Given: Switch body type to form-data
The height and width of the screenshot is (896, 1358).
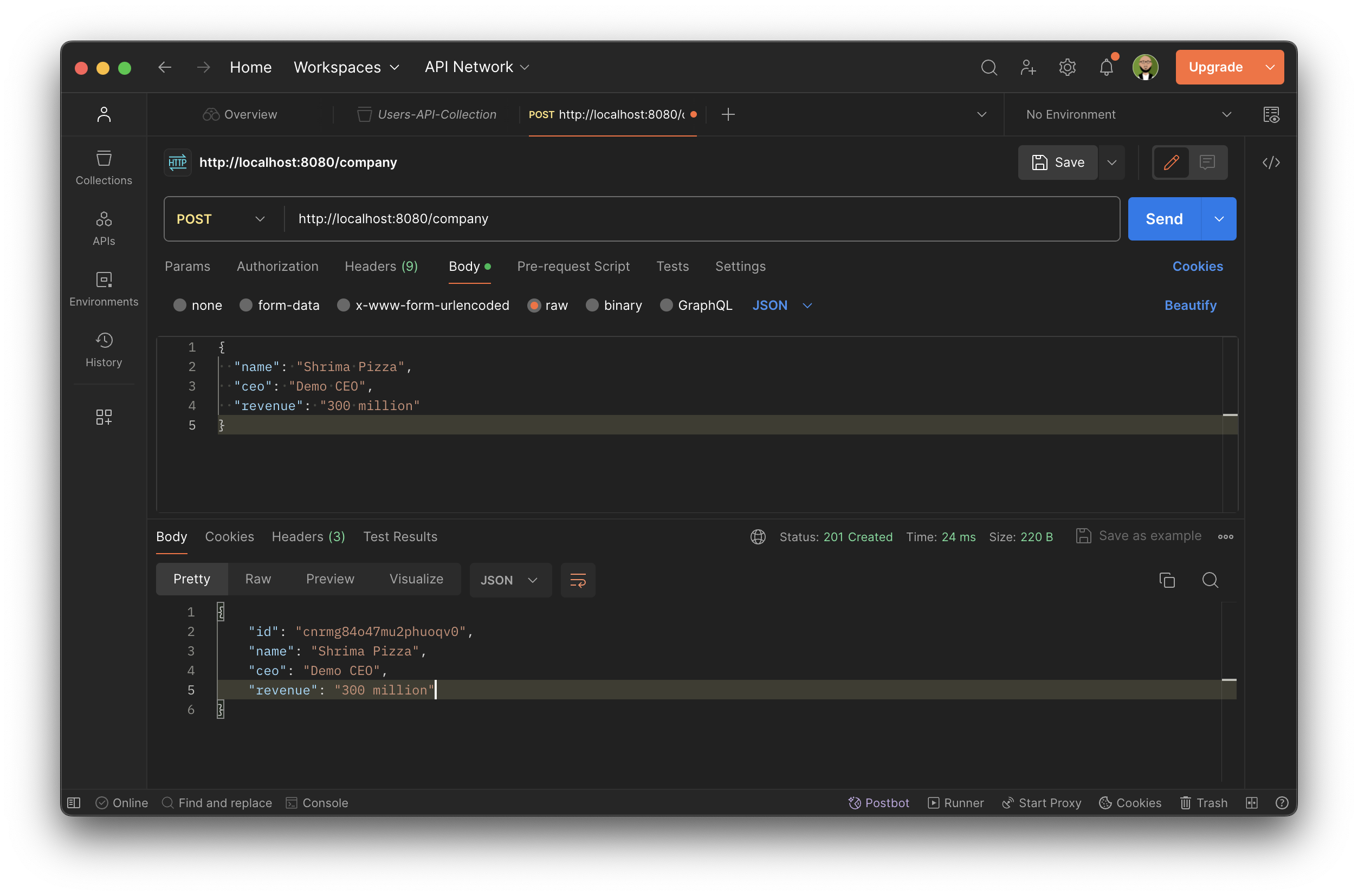Looking at the screenshot, I should [x=280, y=305].
